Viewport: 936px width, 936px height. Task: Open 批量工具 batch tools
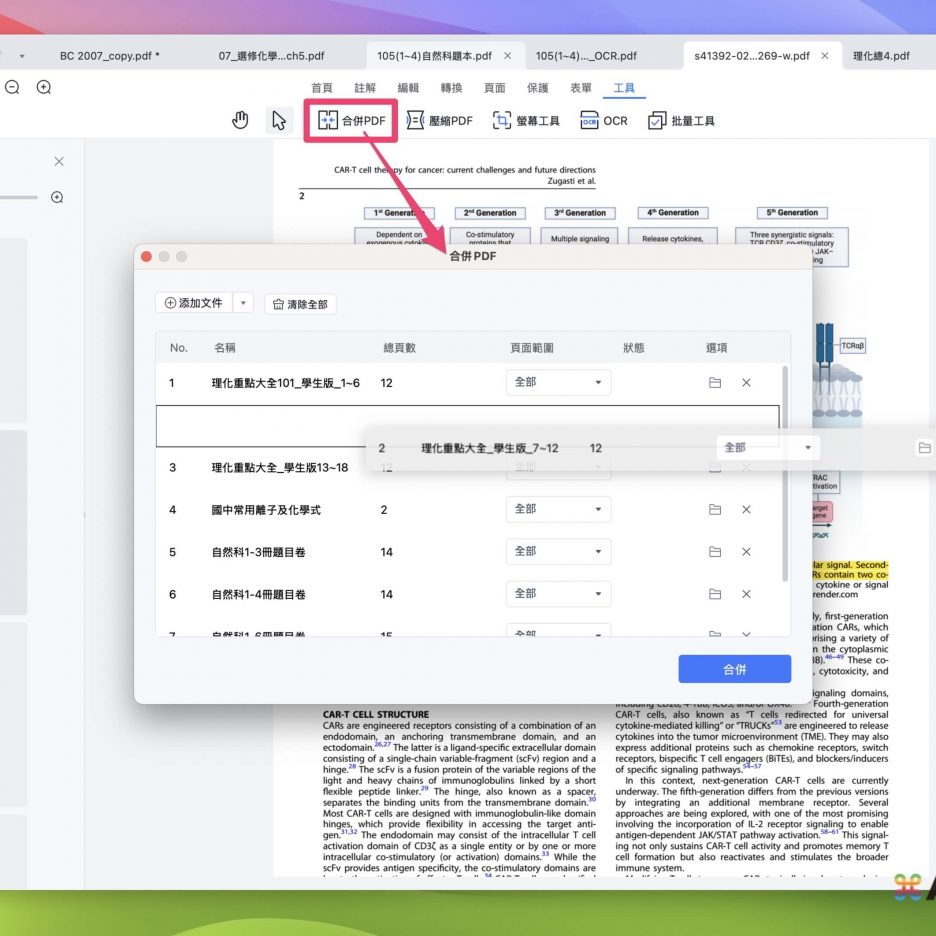coord(681,121)
